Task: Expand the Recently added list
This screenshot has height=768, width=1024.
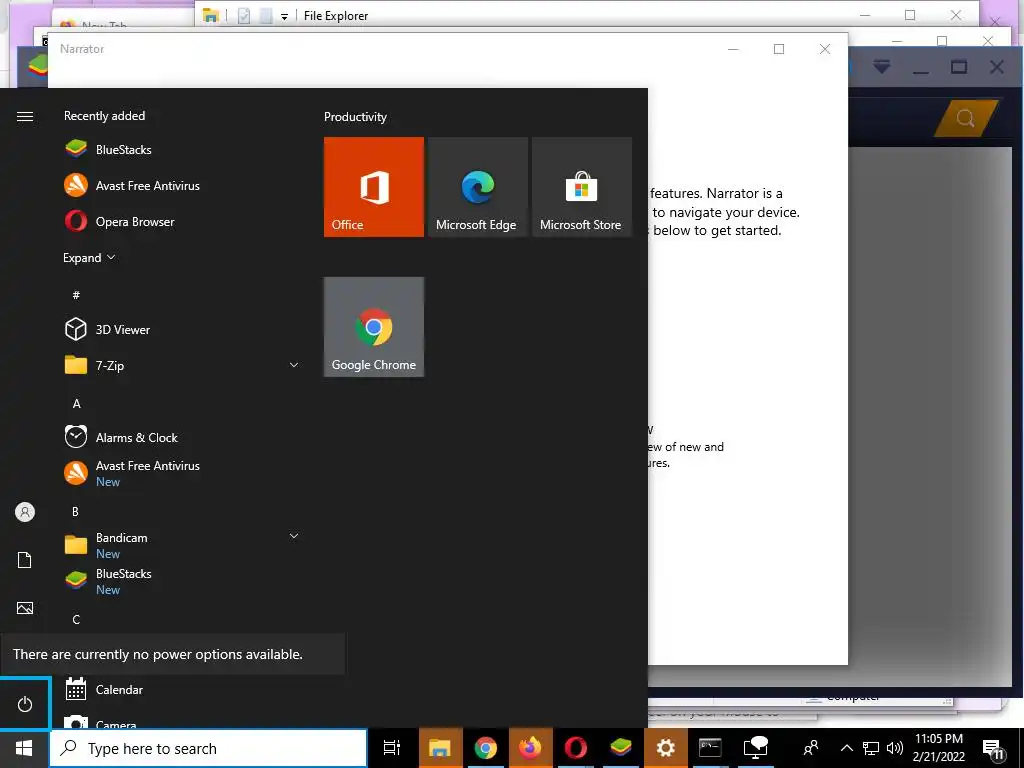Action: pyautogui.click(x=89, y=257)
